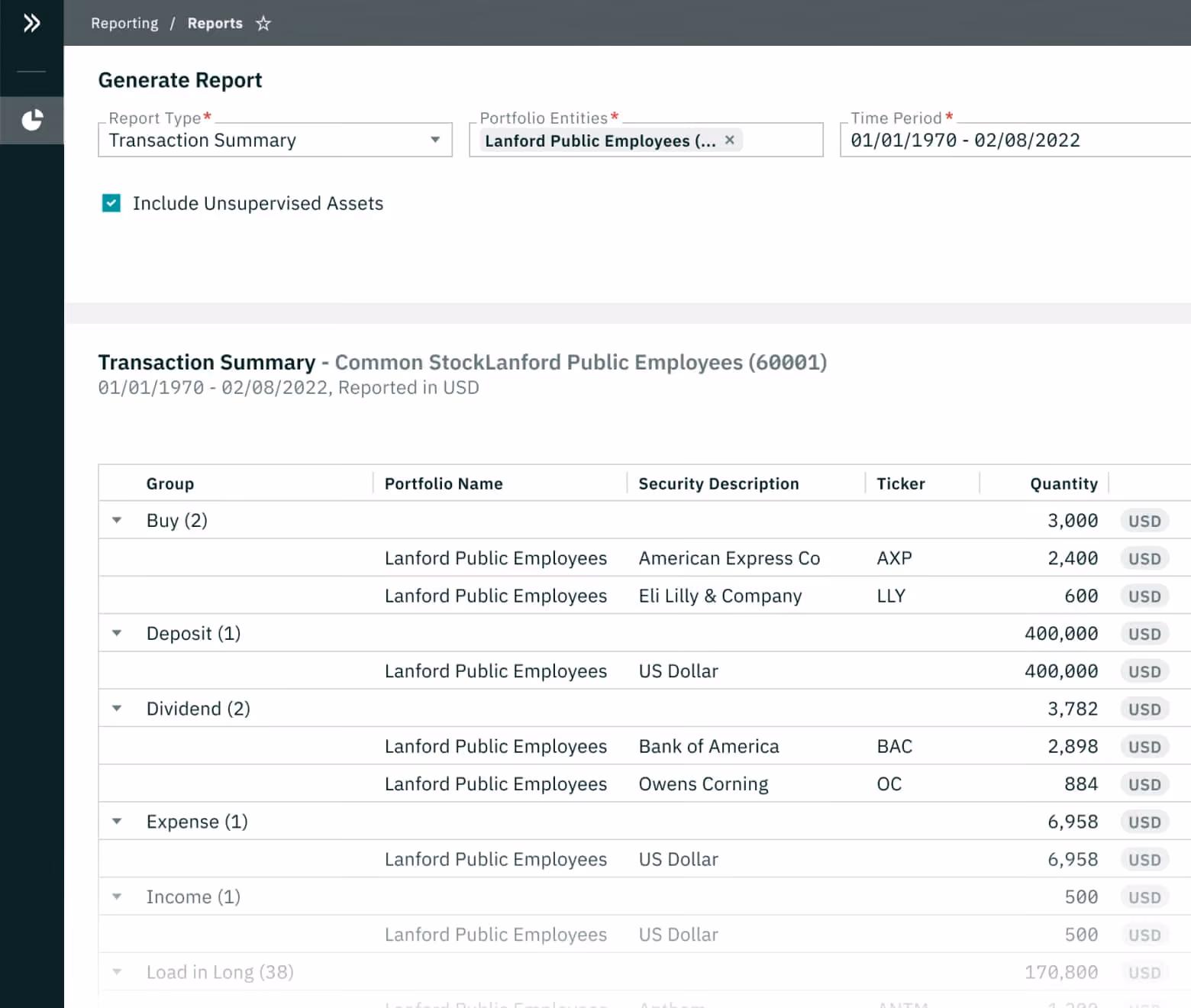
Task: Click the Portfolio Entities field
Action: point(646,141)
